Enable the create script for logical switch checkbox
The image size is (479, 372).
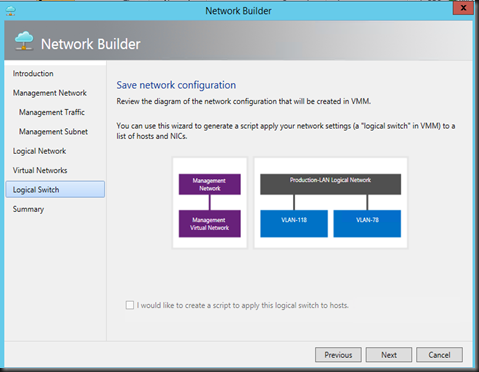130,305
